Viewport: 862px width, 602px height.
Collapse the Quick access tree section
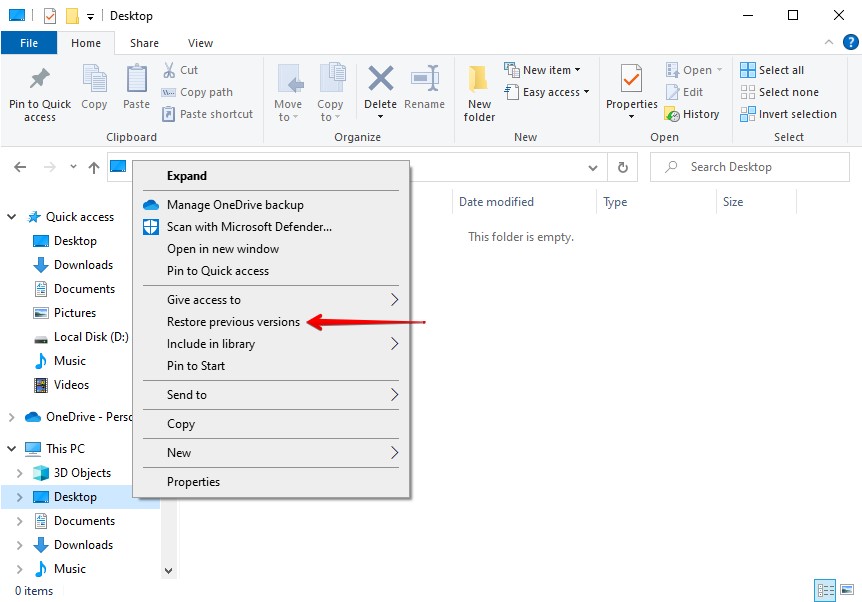(x=12, y=217)
